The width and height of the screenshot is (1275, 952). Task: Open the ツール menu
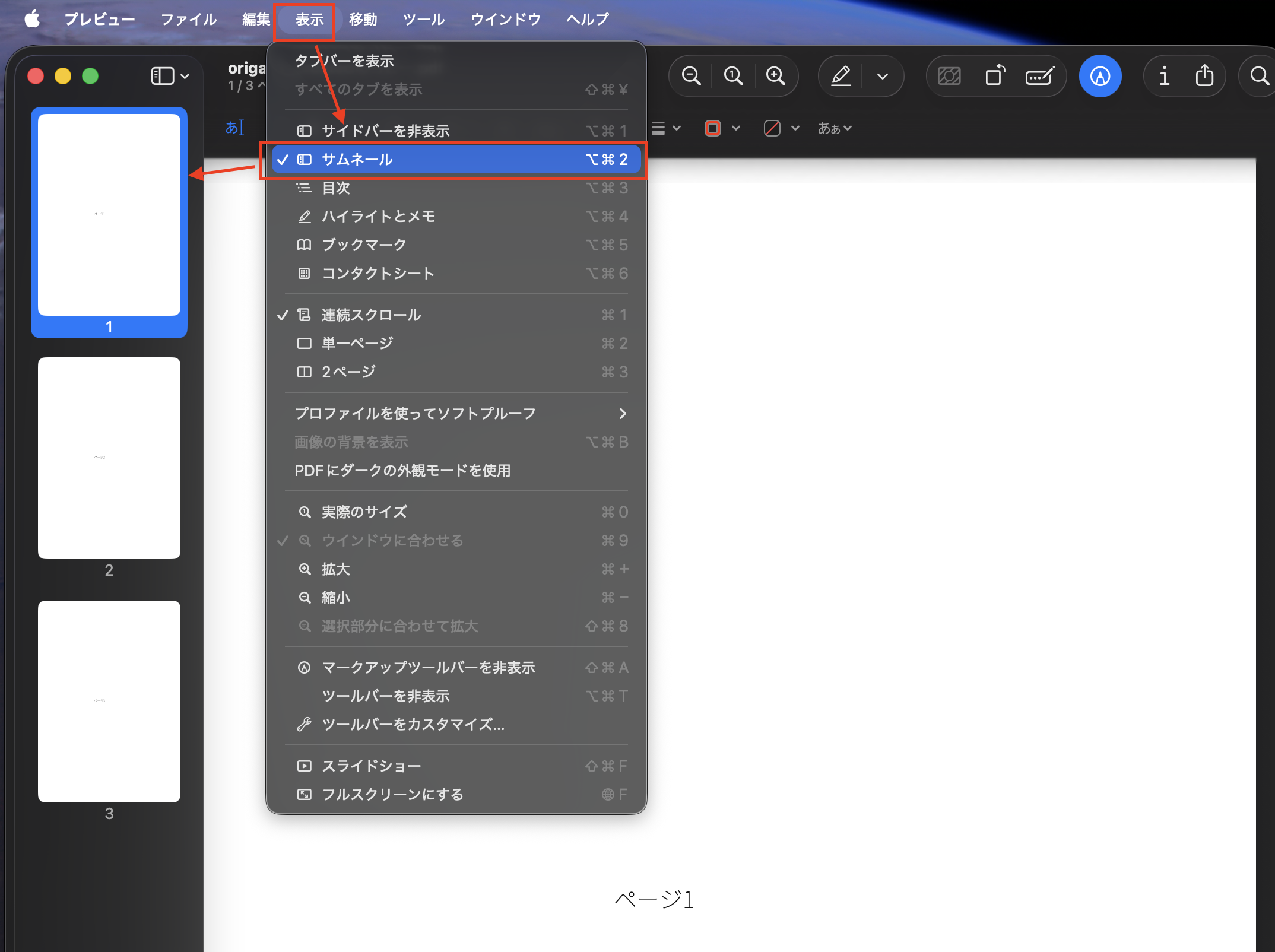tap(423, 19)
